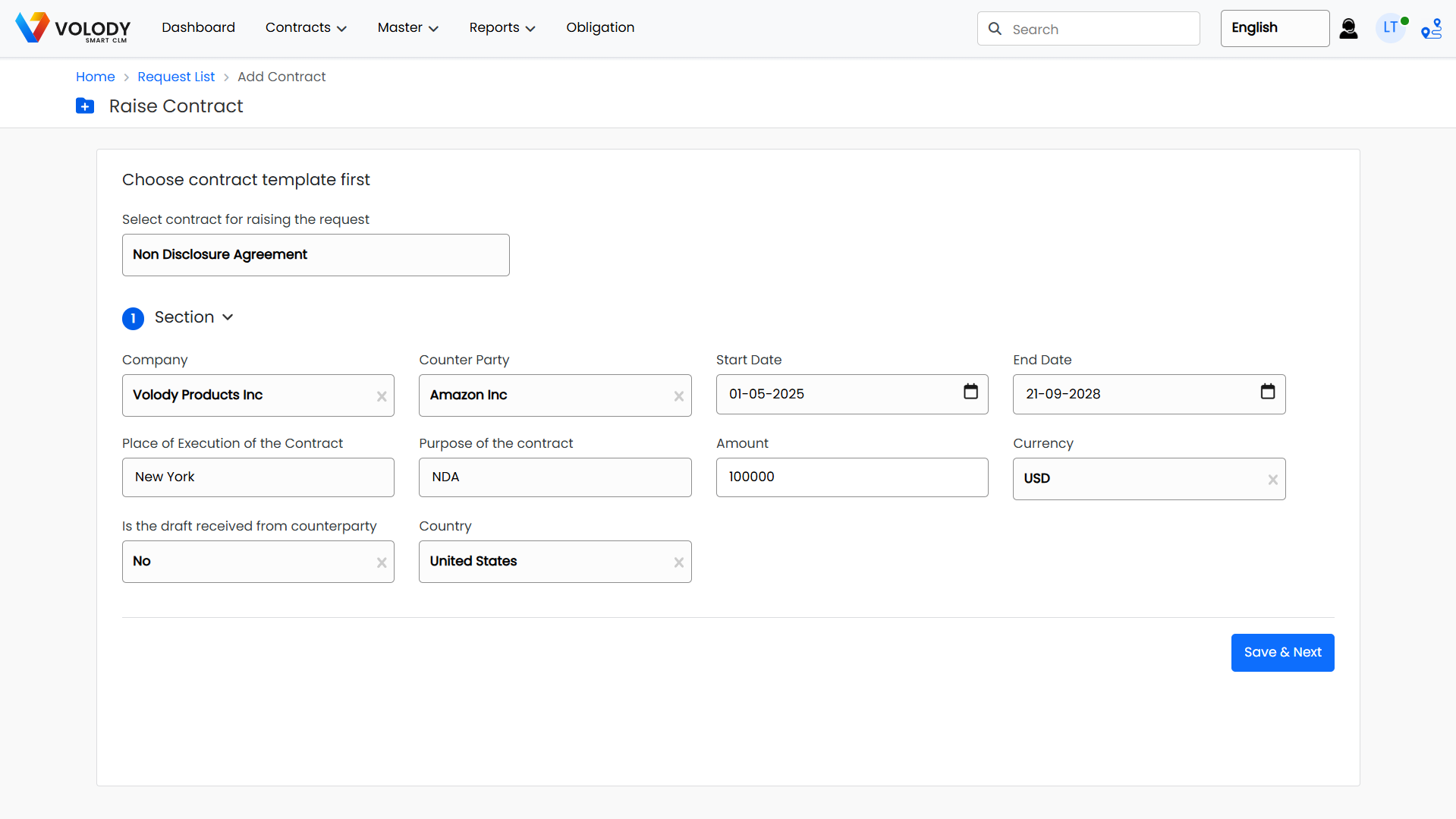
Task: Open the Currency dropdown
Action: tap(1149, 478)
